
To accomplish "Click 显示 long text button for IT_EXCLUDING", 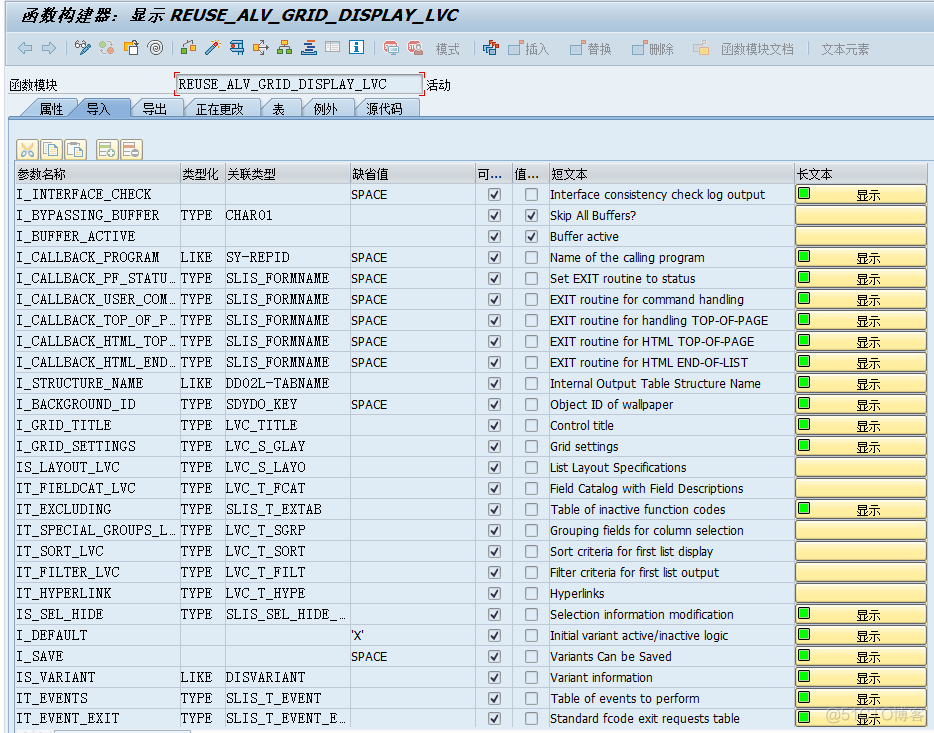I will click(861, 509).
